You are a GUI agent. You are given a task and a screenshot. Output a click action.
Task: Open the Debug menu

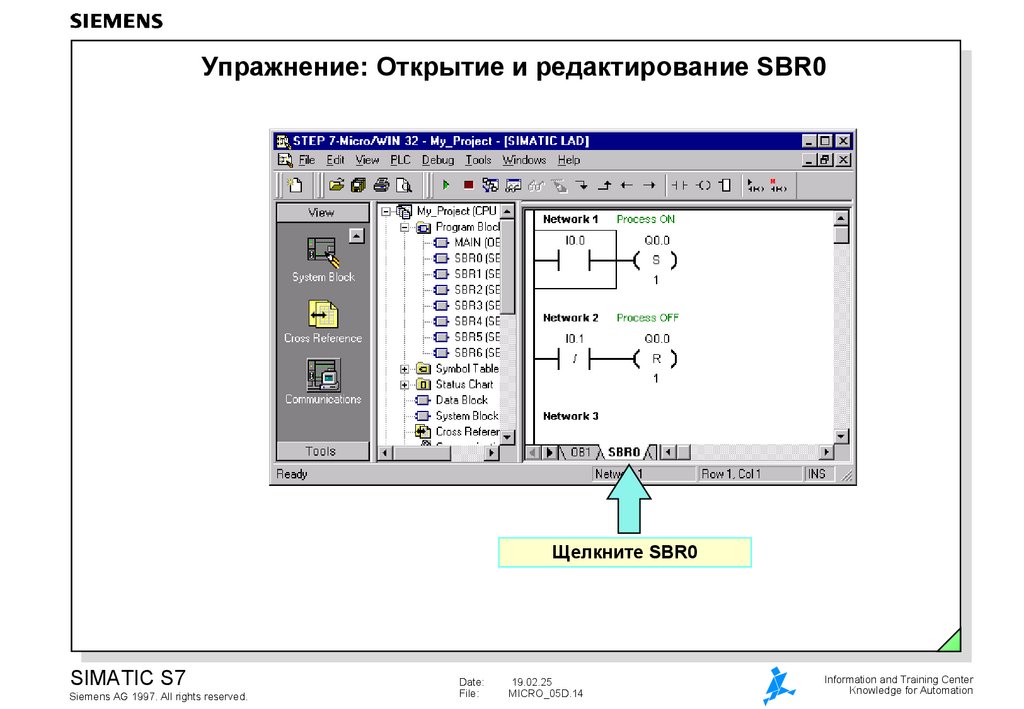coord(438,160)
